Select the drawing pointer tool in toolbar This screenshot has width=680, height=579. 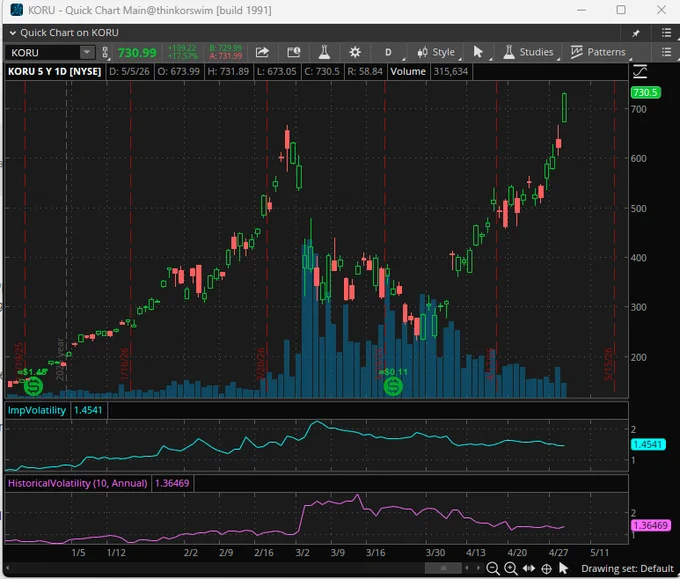point(478,52)
